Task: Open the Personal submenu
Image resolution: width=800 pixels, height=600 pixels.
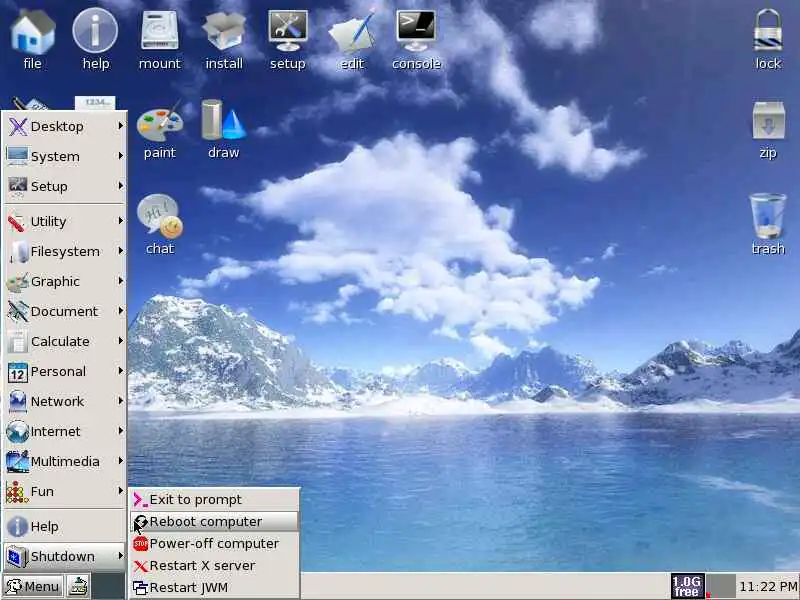Action: [x=65, y=371]
